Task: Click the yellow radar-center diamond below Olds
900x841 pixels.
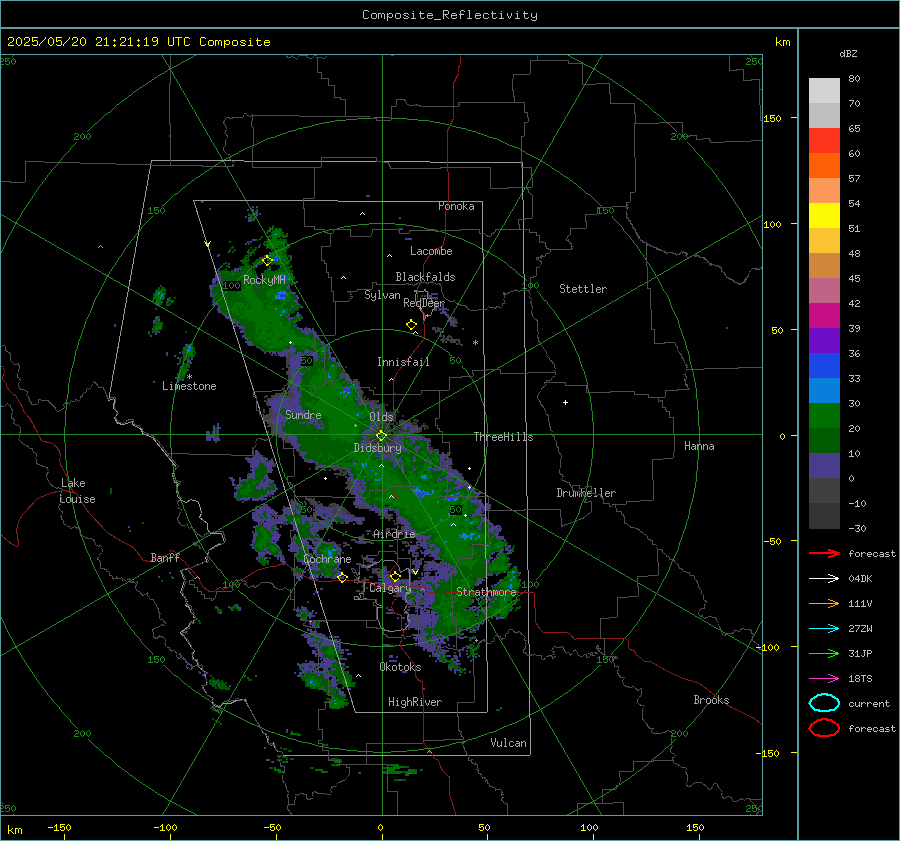Action: coord(381,436)
